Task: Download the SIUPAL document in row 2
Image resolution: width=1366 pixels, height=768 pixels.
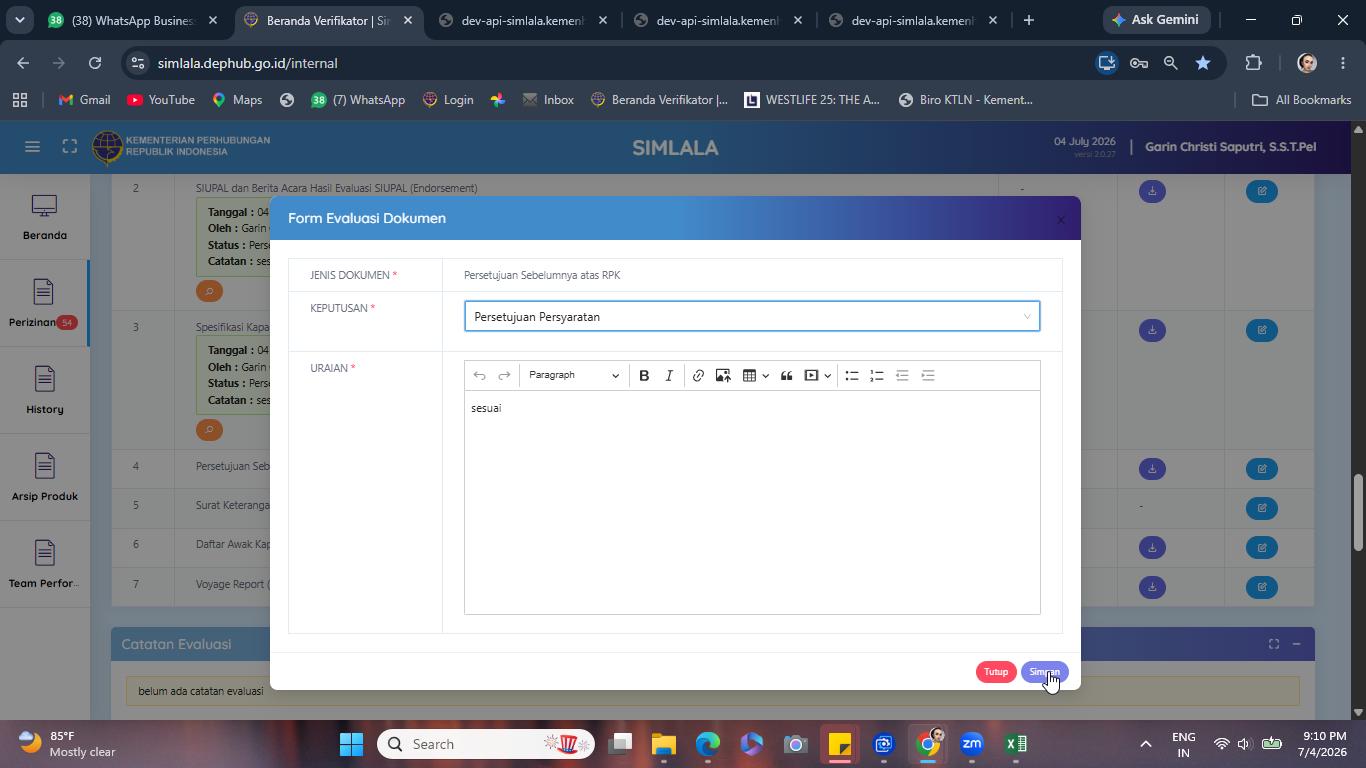Action: click(1152, 191)
